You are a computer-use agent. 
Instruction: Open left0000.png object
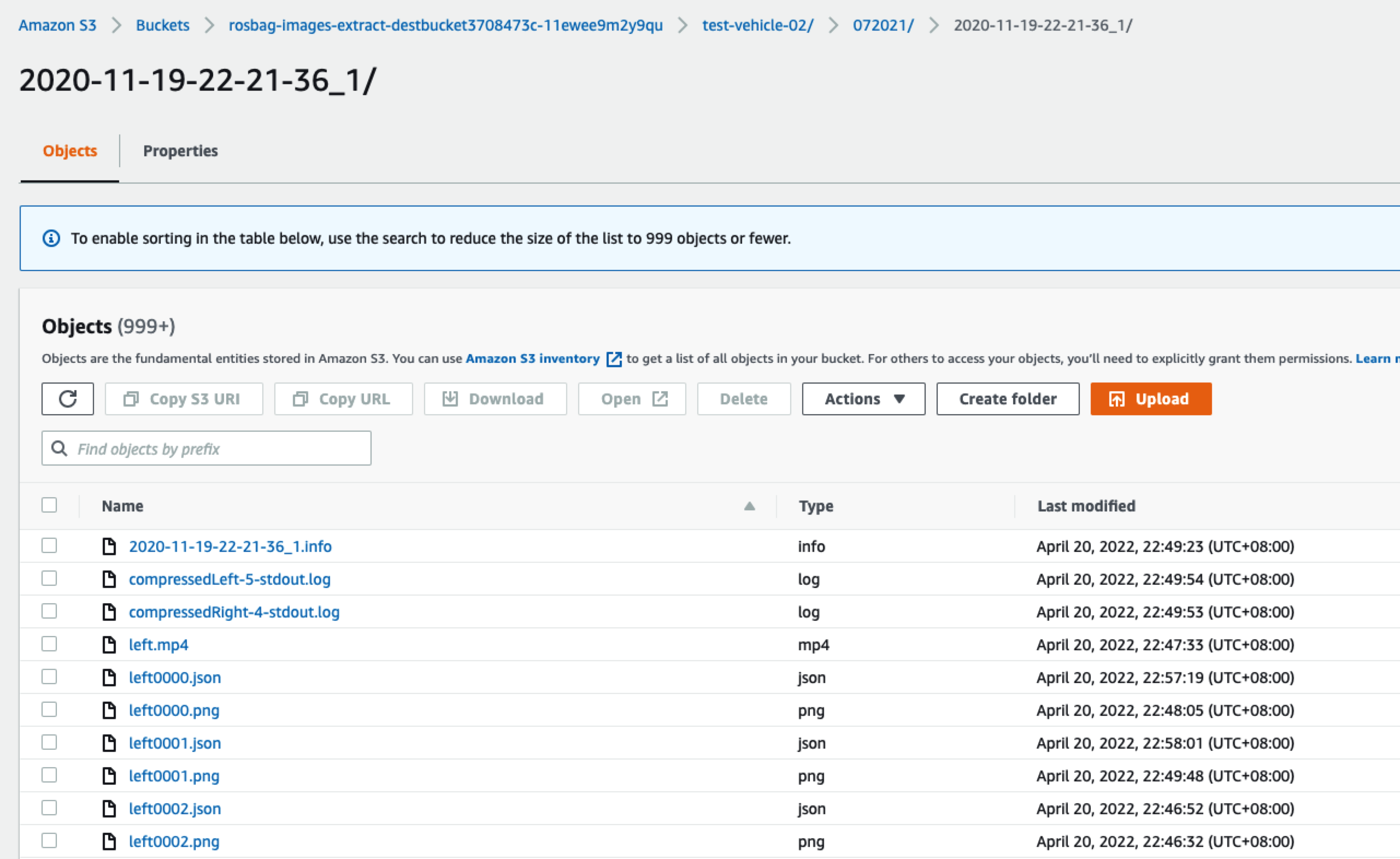[x=174, y=710]
